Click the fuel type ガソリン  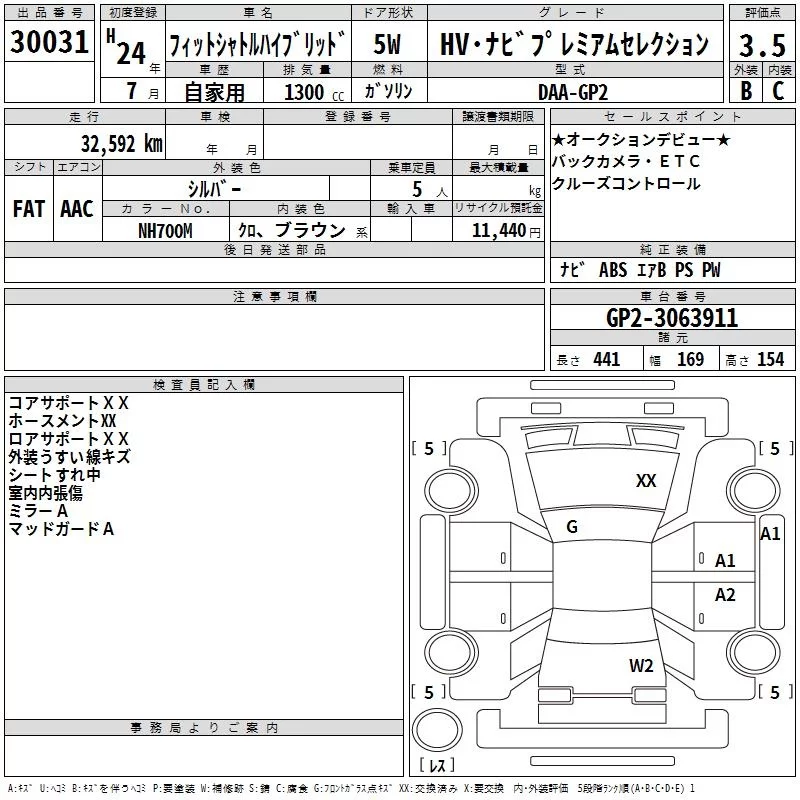pos(388,91)
